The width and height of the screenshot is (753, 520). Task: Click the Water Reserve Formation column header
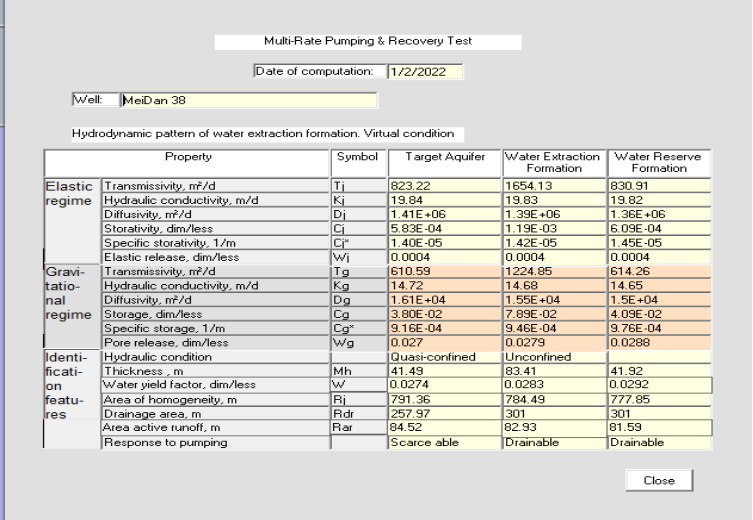click(659, 163)
